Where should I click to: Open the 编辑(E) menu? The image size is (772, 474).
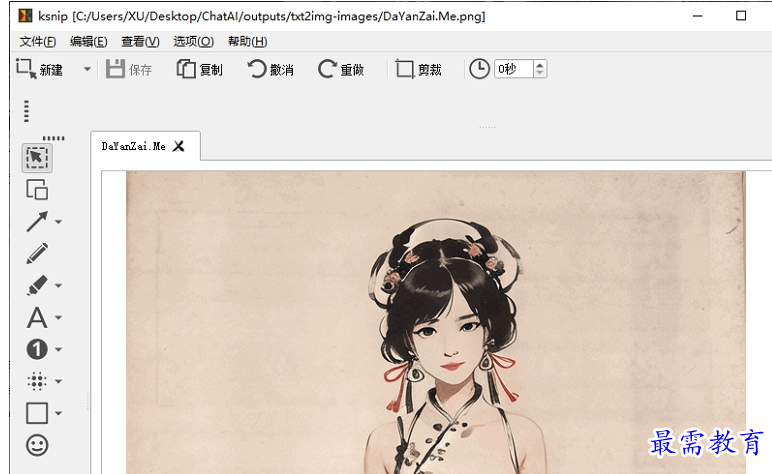click(x=88, y=41)
